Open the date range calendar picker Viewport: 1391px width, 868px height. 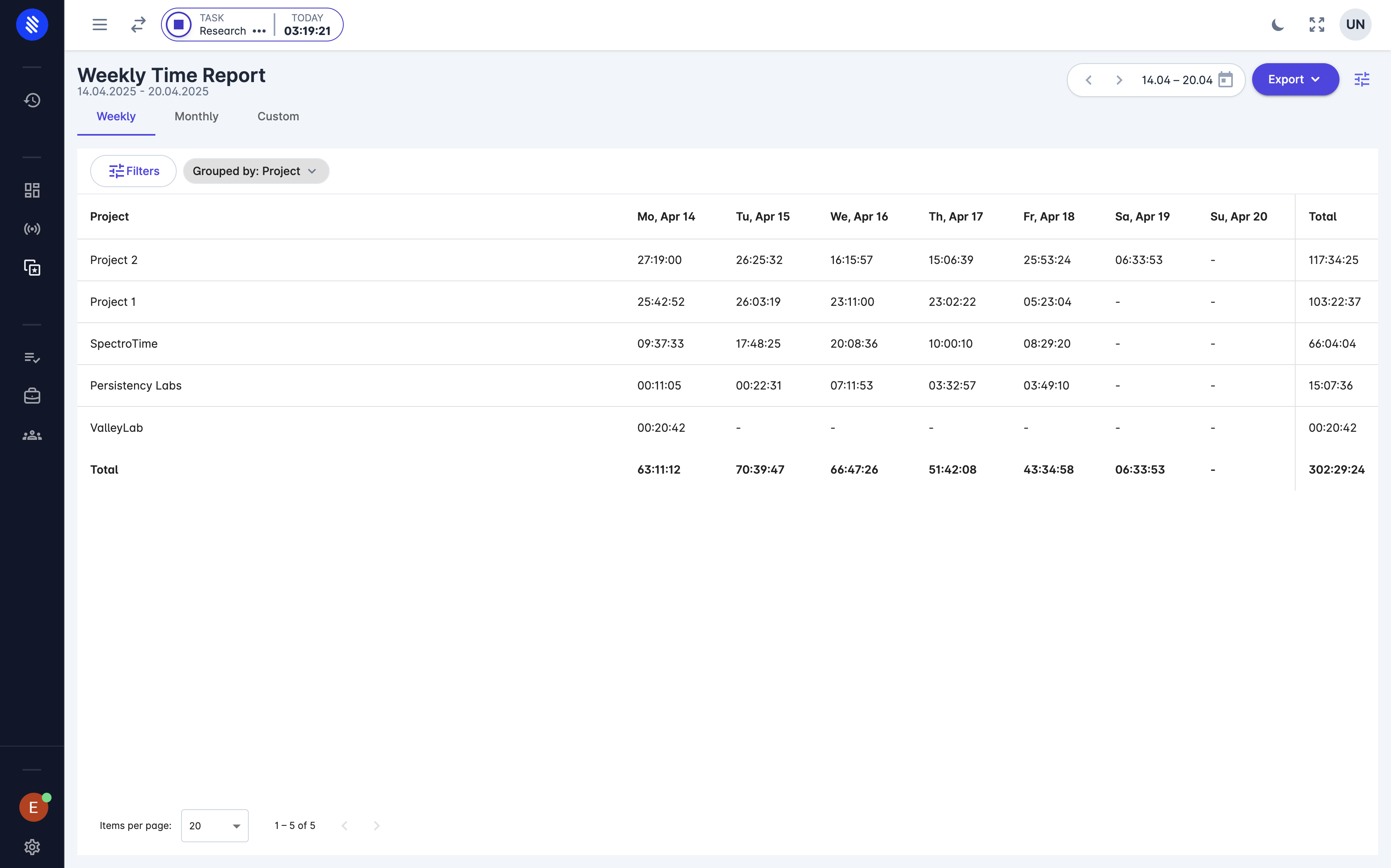pos(1225,80)
